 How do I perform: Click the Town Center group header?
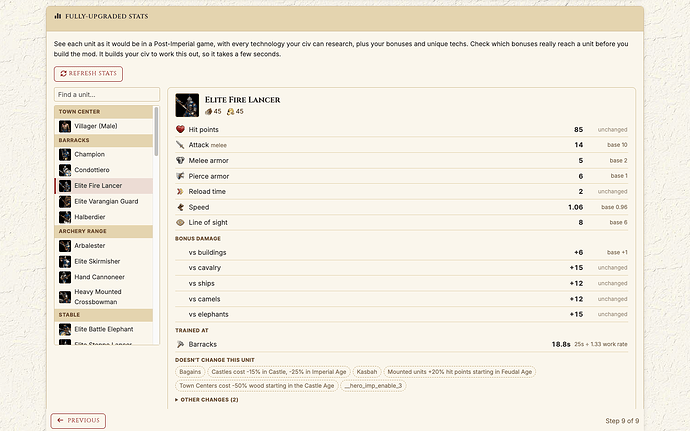tap(103, 112)
